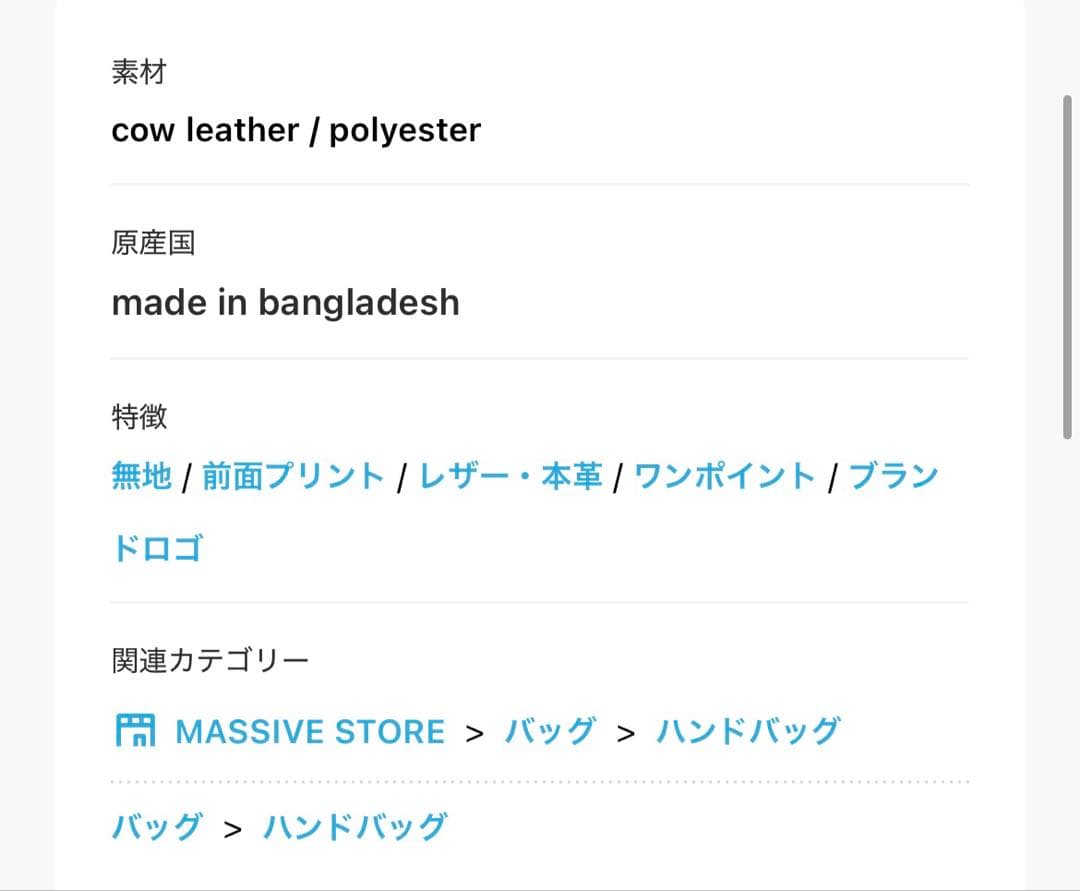
Task: Click the ワンポイント feature tag
Action: tap(725, 476)
